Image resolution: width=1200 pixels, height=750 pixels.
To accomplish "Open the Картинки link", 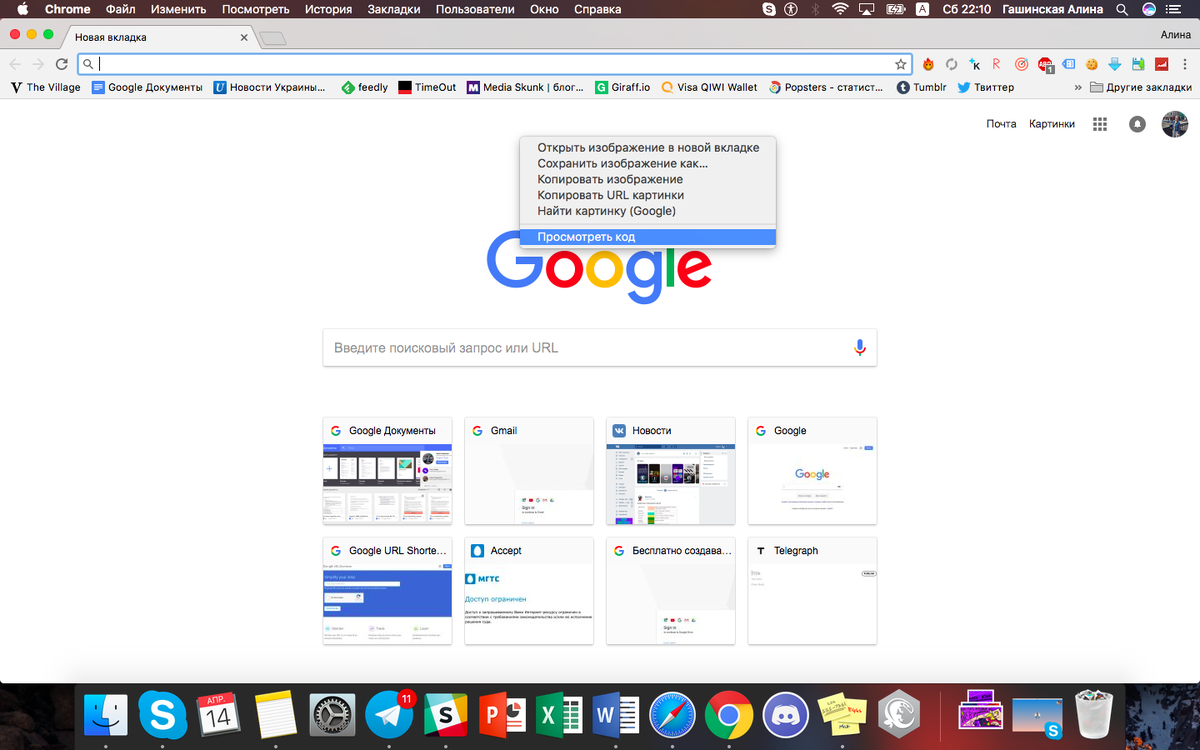I will pyautogui.click(x=1052, y=124).
